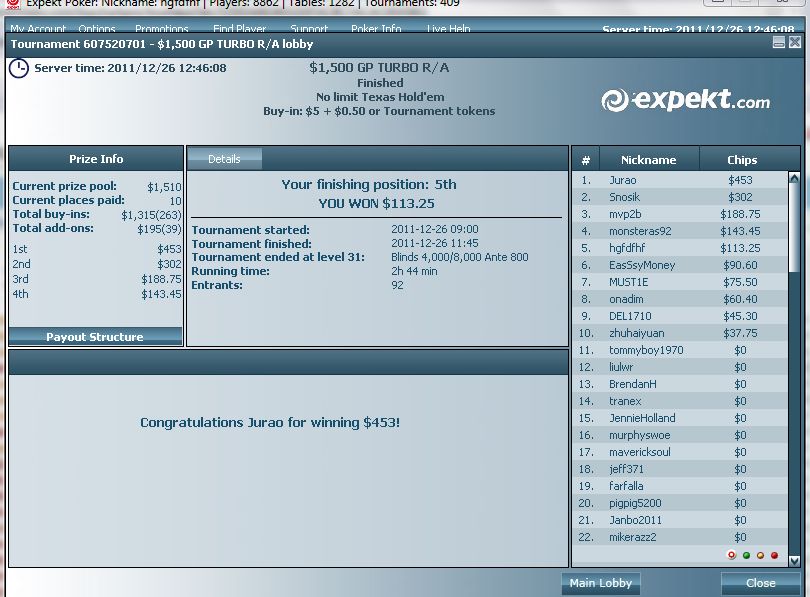Screen dimensions: 810x597
Task: Select player monsteras92 in the list
Action: point(680,231)
